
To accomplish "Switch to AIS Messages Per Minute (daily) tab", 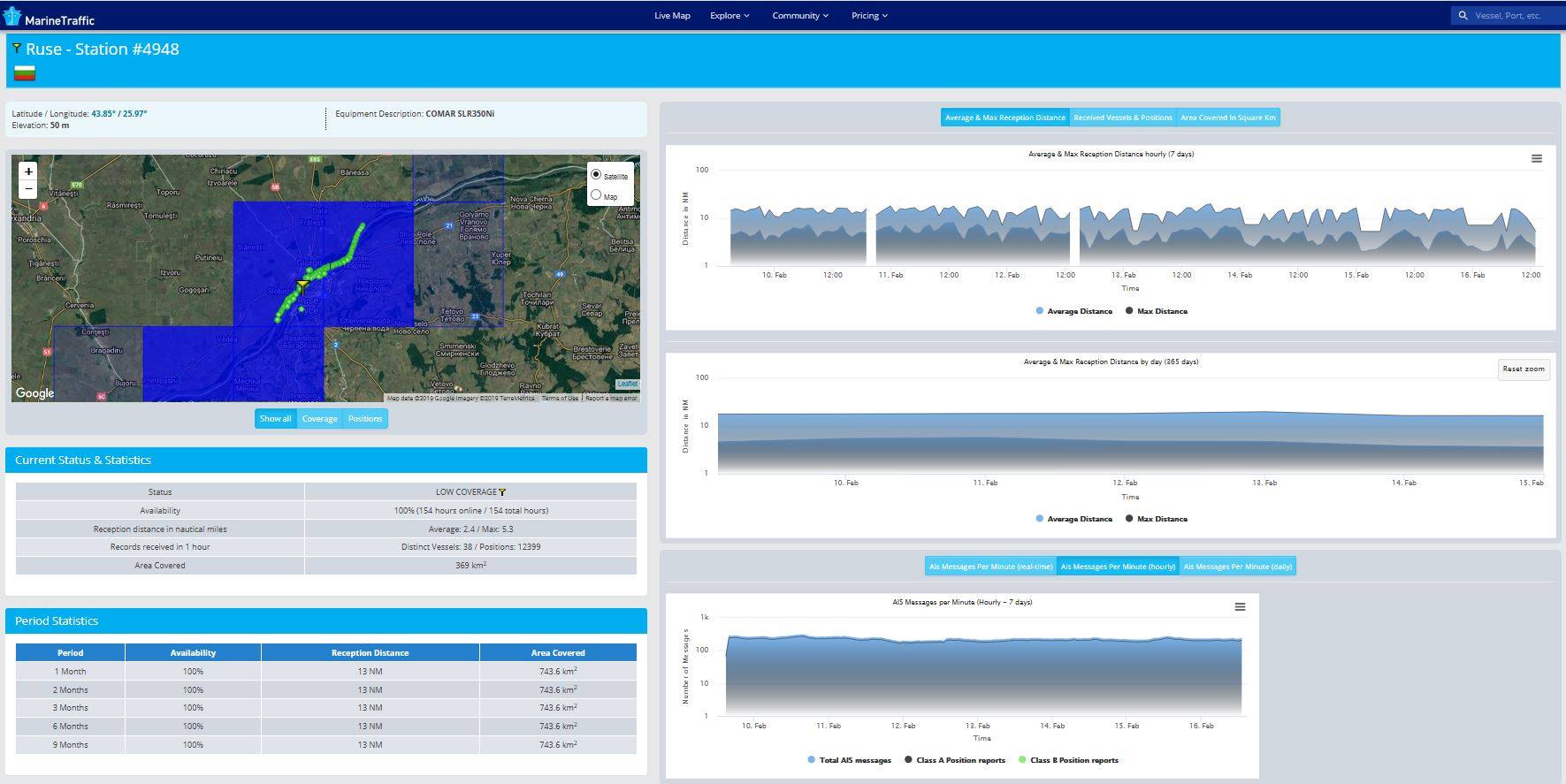I will click(x=1237, y=567).
